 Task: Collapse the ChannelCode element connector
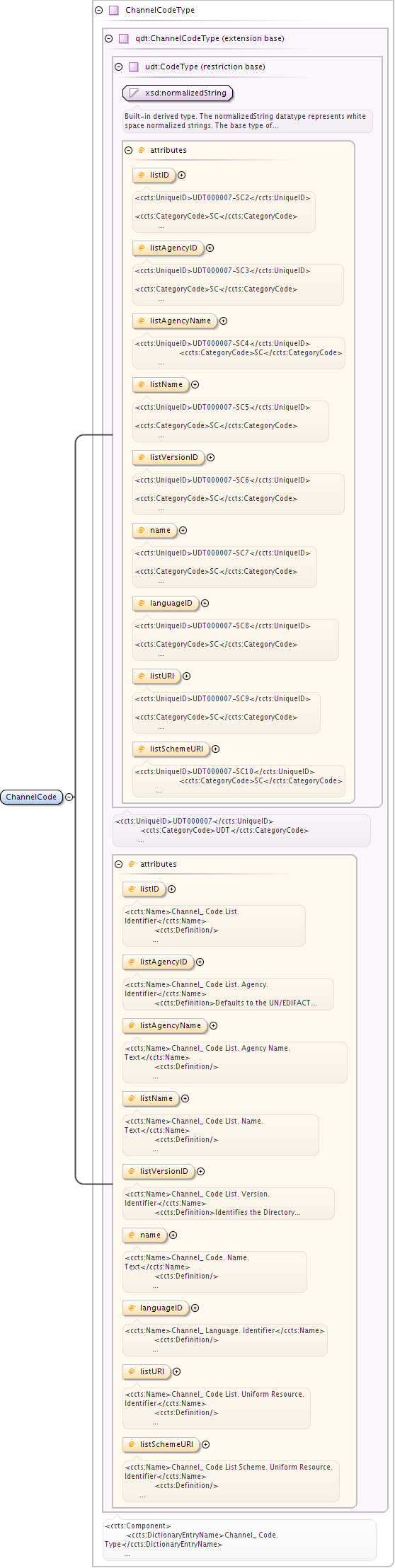[69, 797]
